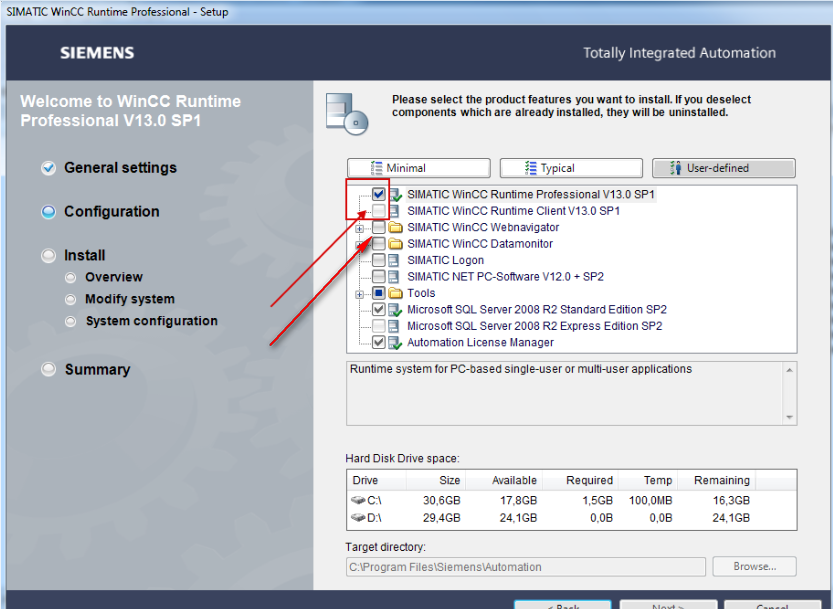Click the SIMATIC NET PC-Software component icon
The width and height of the screenshot is (833, 609).
(394, 277)
